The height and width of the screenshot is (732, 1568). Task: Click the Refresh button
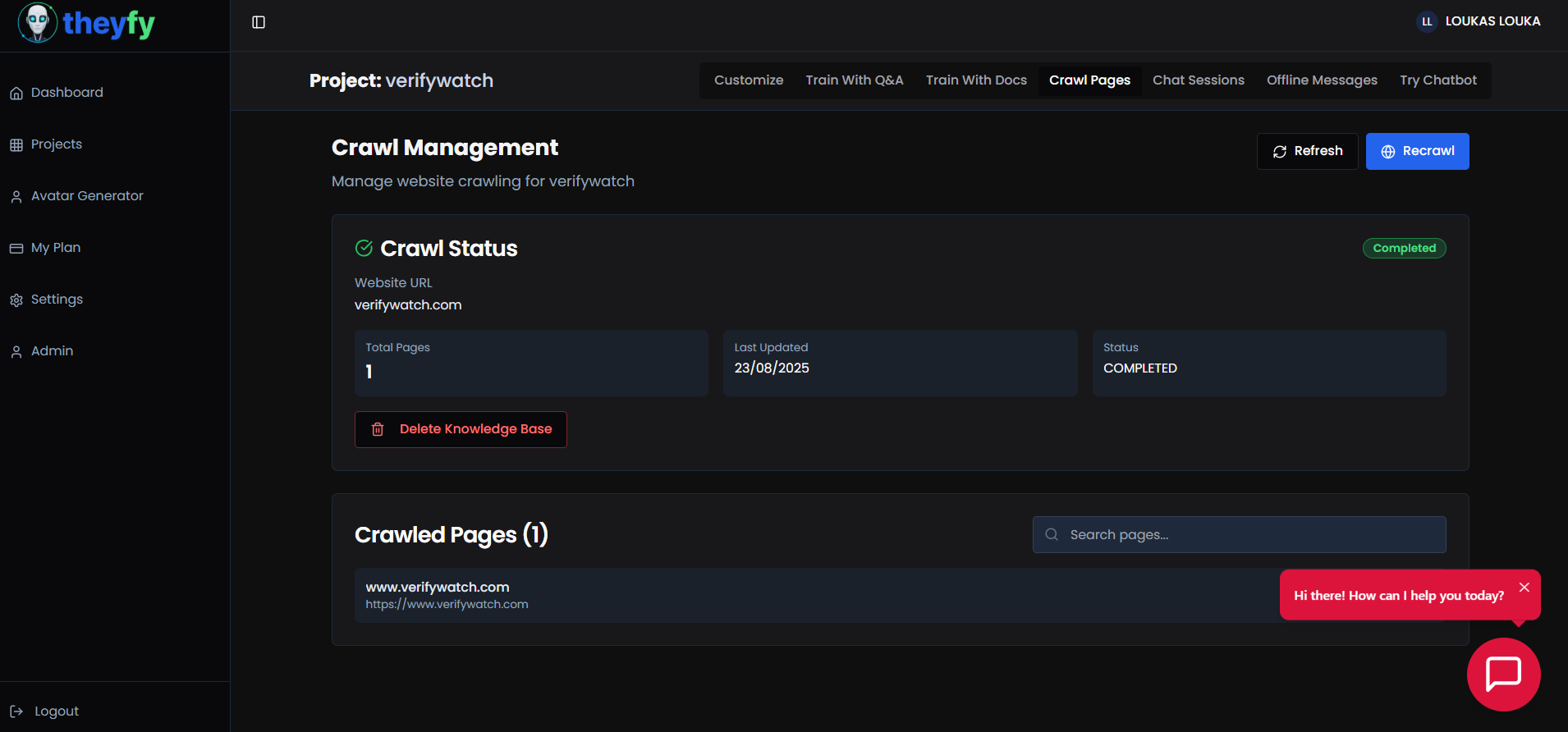pyautogui.click(x=1308, y=151)
